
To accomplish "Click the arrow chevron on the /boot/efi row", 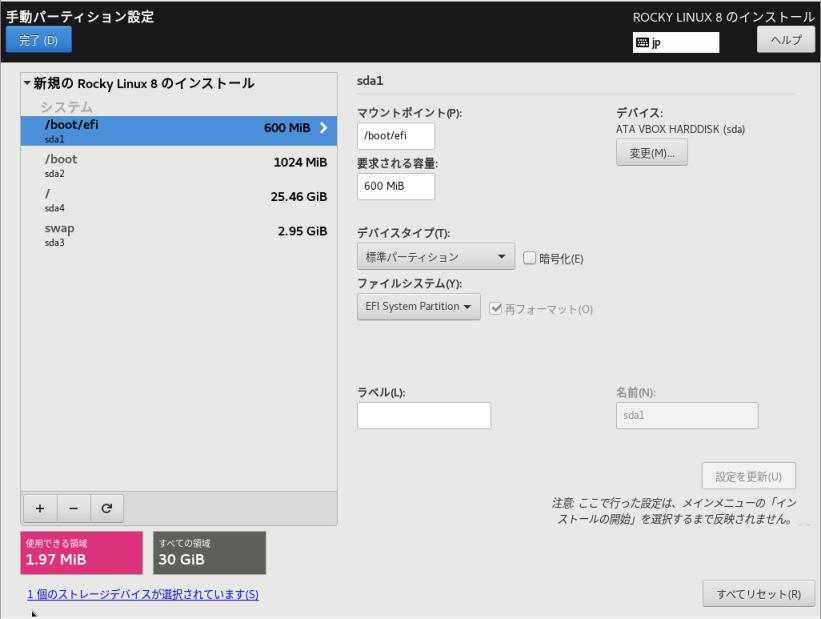I will coord(323,128).
